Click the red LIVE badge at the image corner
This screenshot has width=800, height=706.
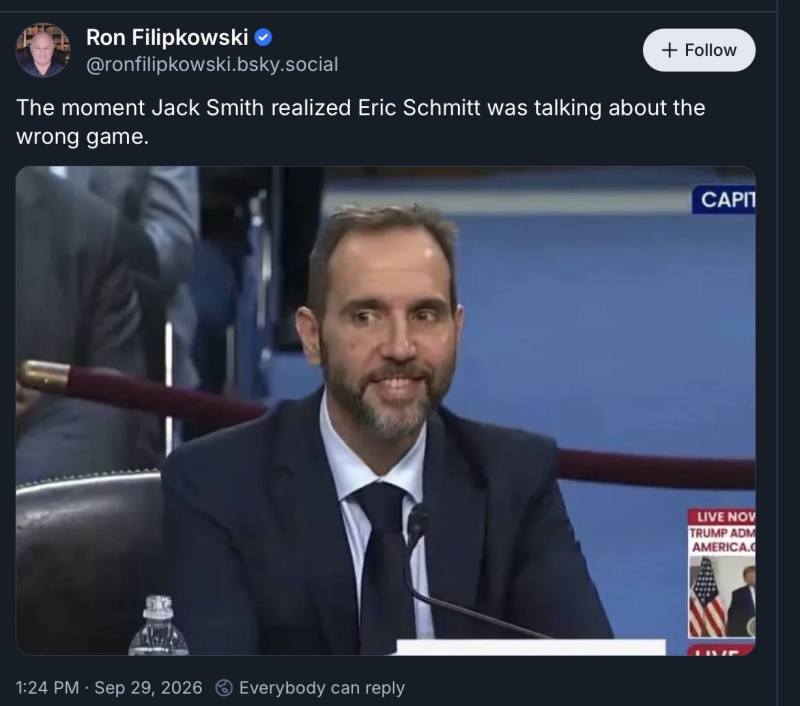coord(722,651)
